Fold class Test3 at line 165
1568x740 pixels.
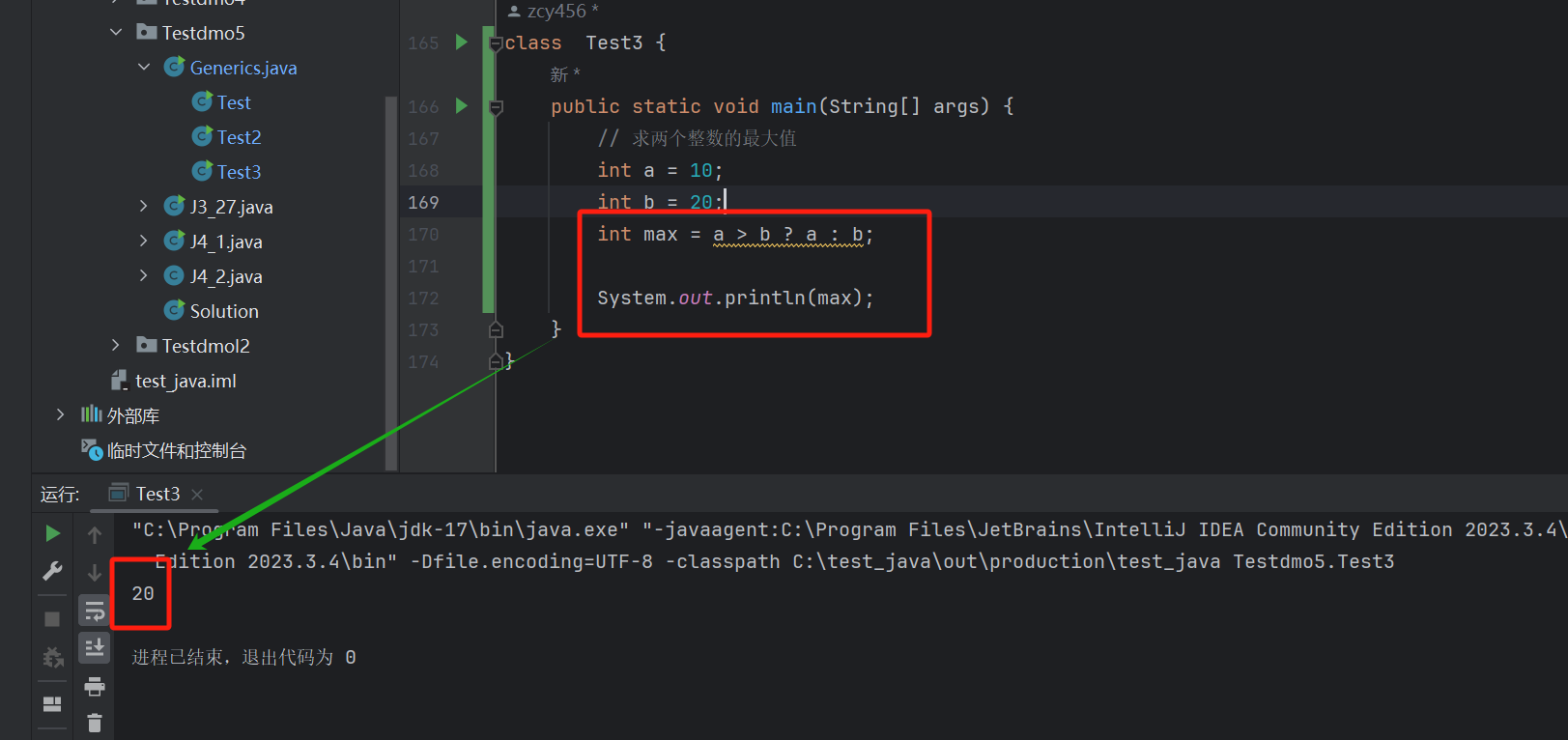point(496,43)
